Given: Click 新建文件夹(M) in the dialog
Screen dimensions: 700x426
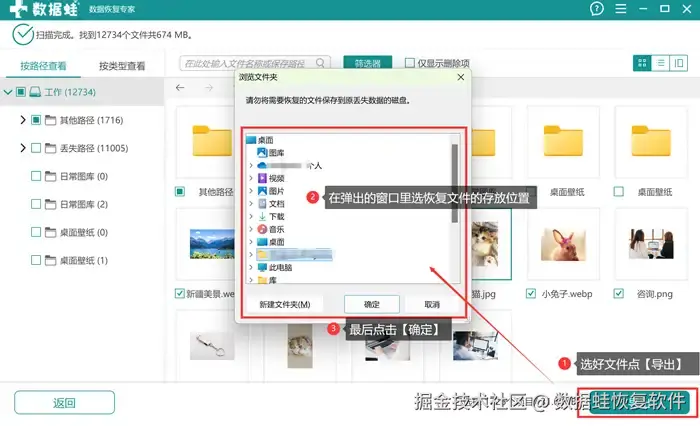Looking at the screenshot, I should coord(284,305).
